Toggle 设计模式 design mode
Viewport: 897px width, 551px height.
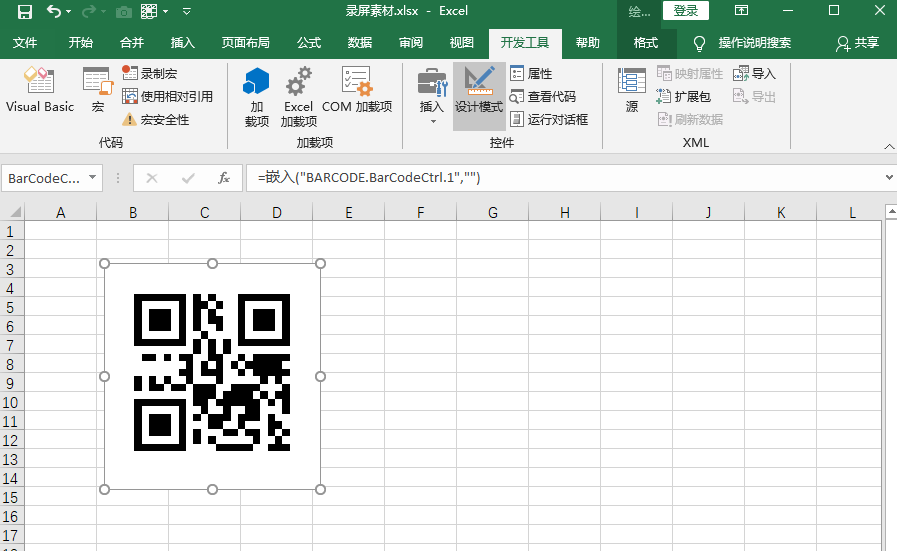pos(479,96)
